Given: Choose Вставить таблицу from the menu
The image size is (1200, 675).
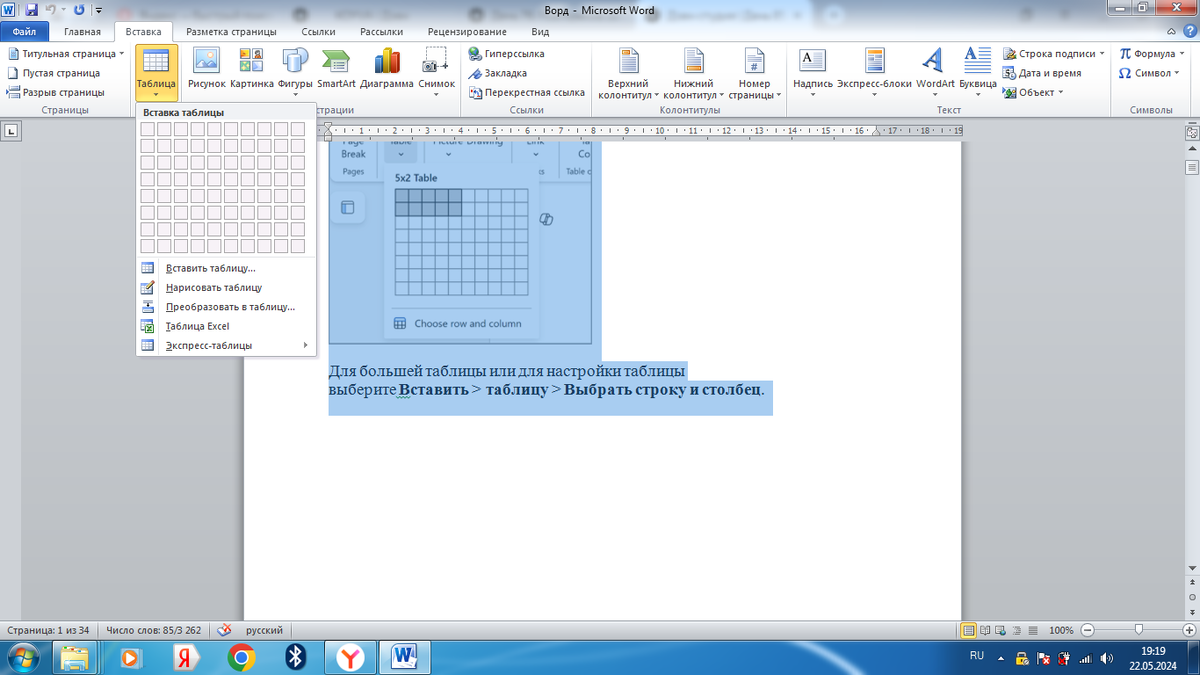Looking at the screenshot, I should (x=226, y=268).
